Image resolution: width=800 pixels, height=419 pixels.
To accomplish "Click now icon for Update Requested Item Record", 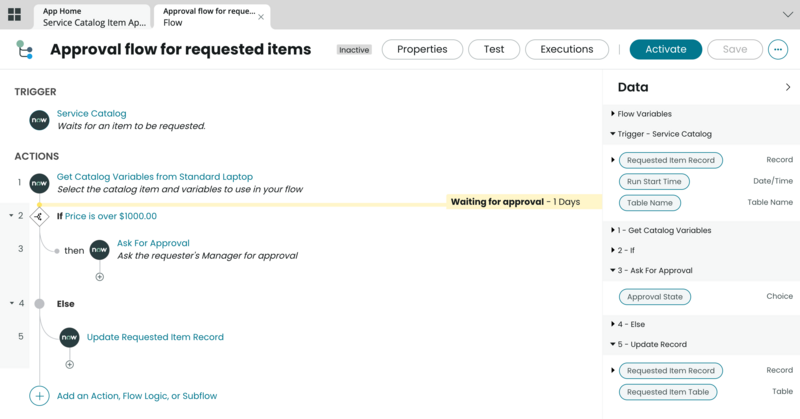I will pos(69,337).
